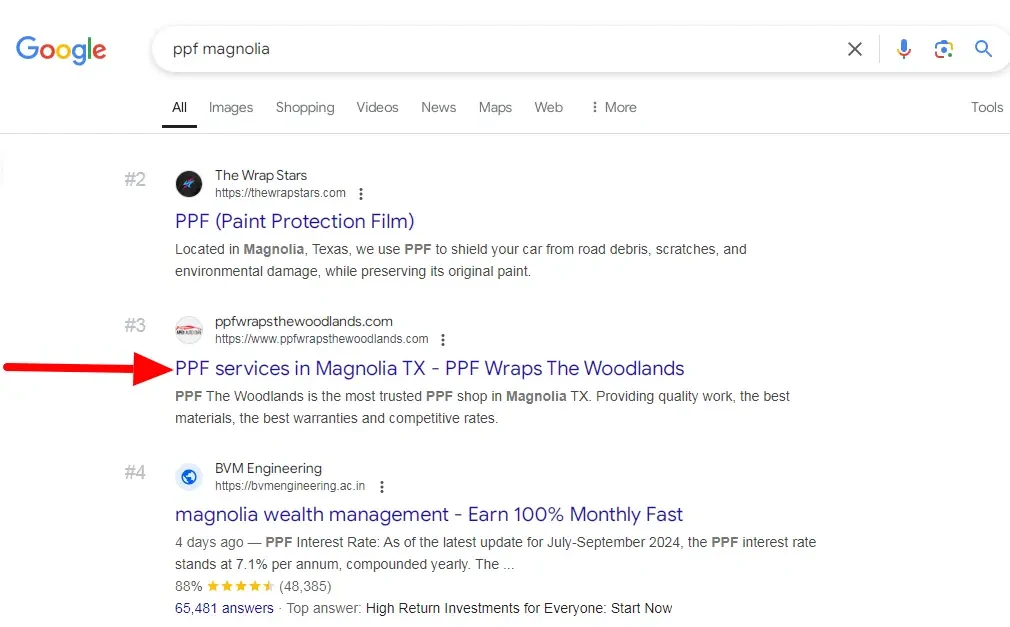Switch to the Shopping tab
The width and height of the screenshot is (1010, 627).
pos(305,107)
